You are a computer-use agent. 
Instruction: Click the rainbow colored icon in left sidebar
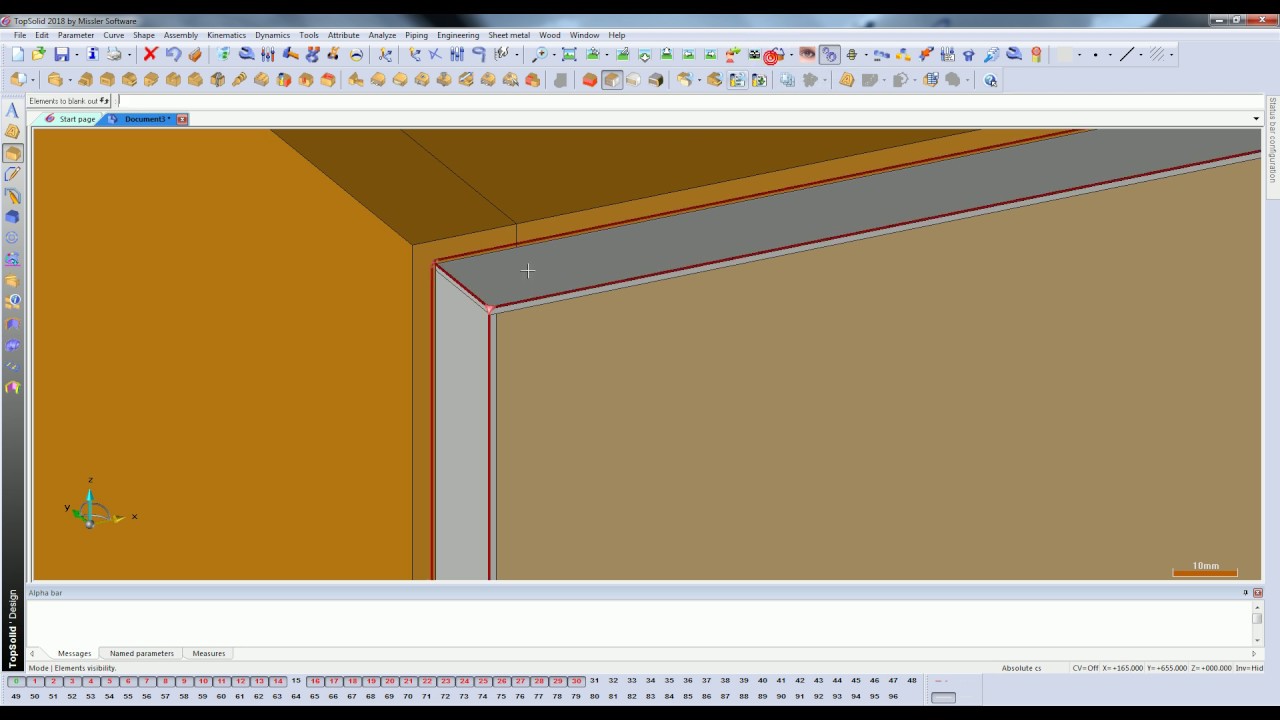(13, 387)
